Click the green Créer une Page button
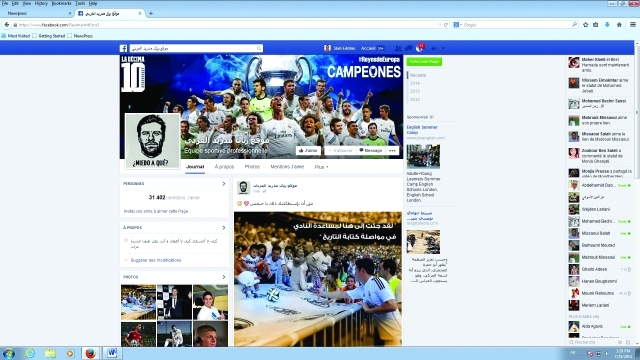The height and width of the screenshot is (360, 640). click(424, 62)
